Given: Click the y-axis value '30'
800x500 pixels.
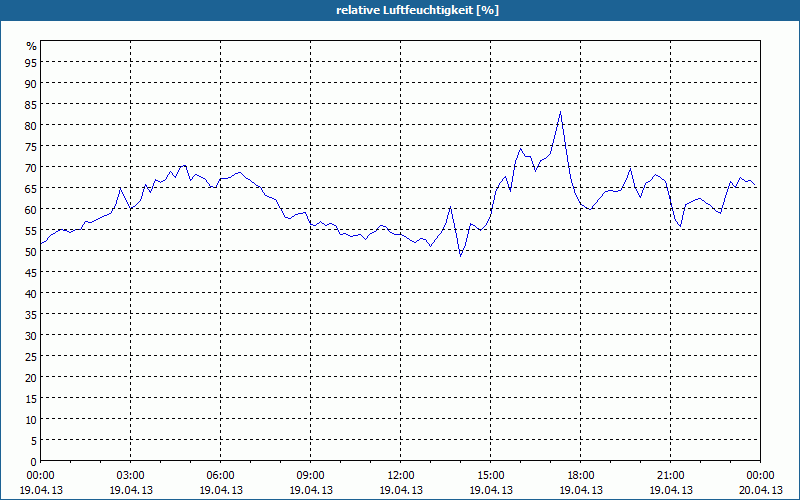Looking at the screenshot, I should [31, 335].
